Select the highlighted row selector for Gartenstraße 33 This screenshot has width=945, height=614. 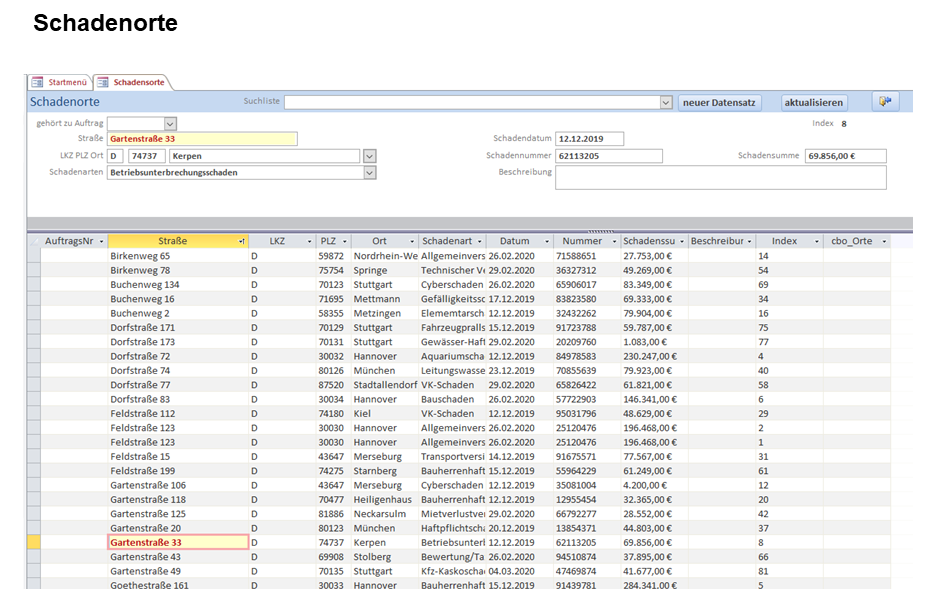coord(33,542)
